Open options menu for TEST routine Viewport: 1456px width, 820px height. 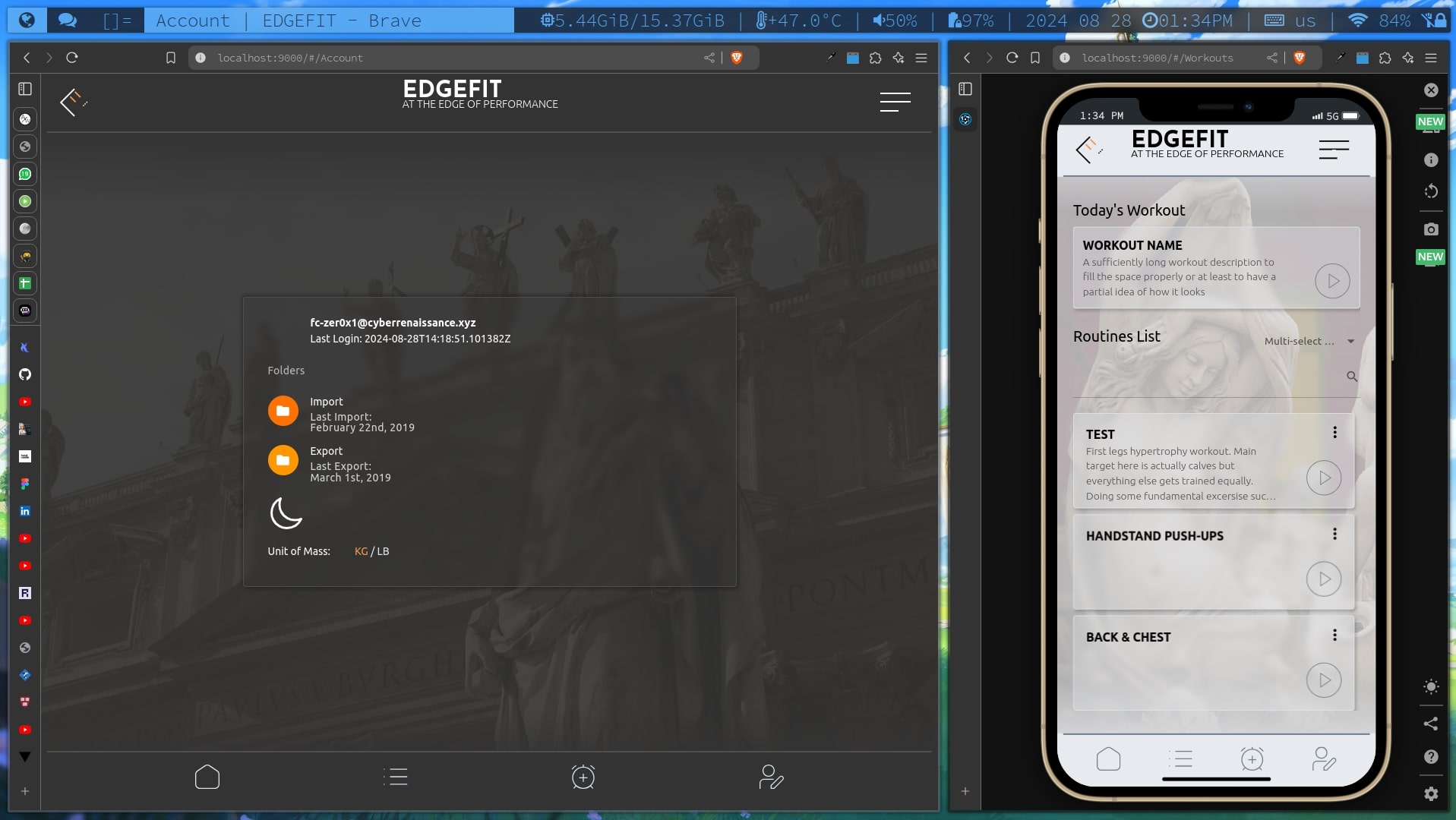pos(1334,433)
